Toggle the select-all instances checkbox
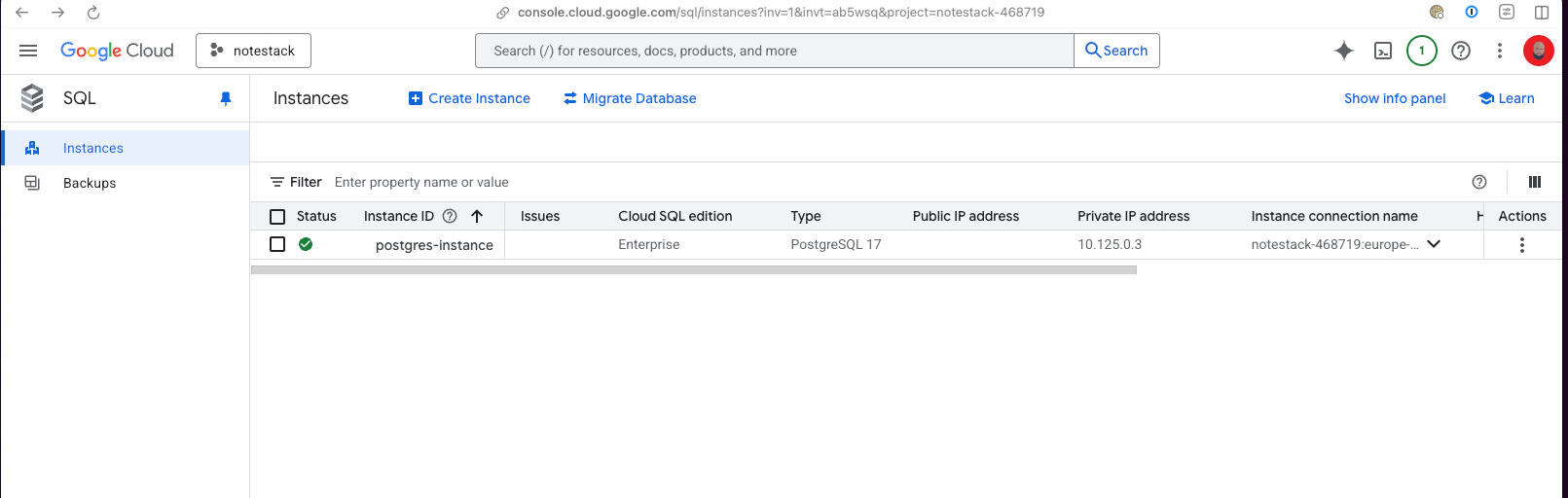The height and width of the screenshot is (498, 1568). pos(277,216)
